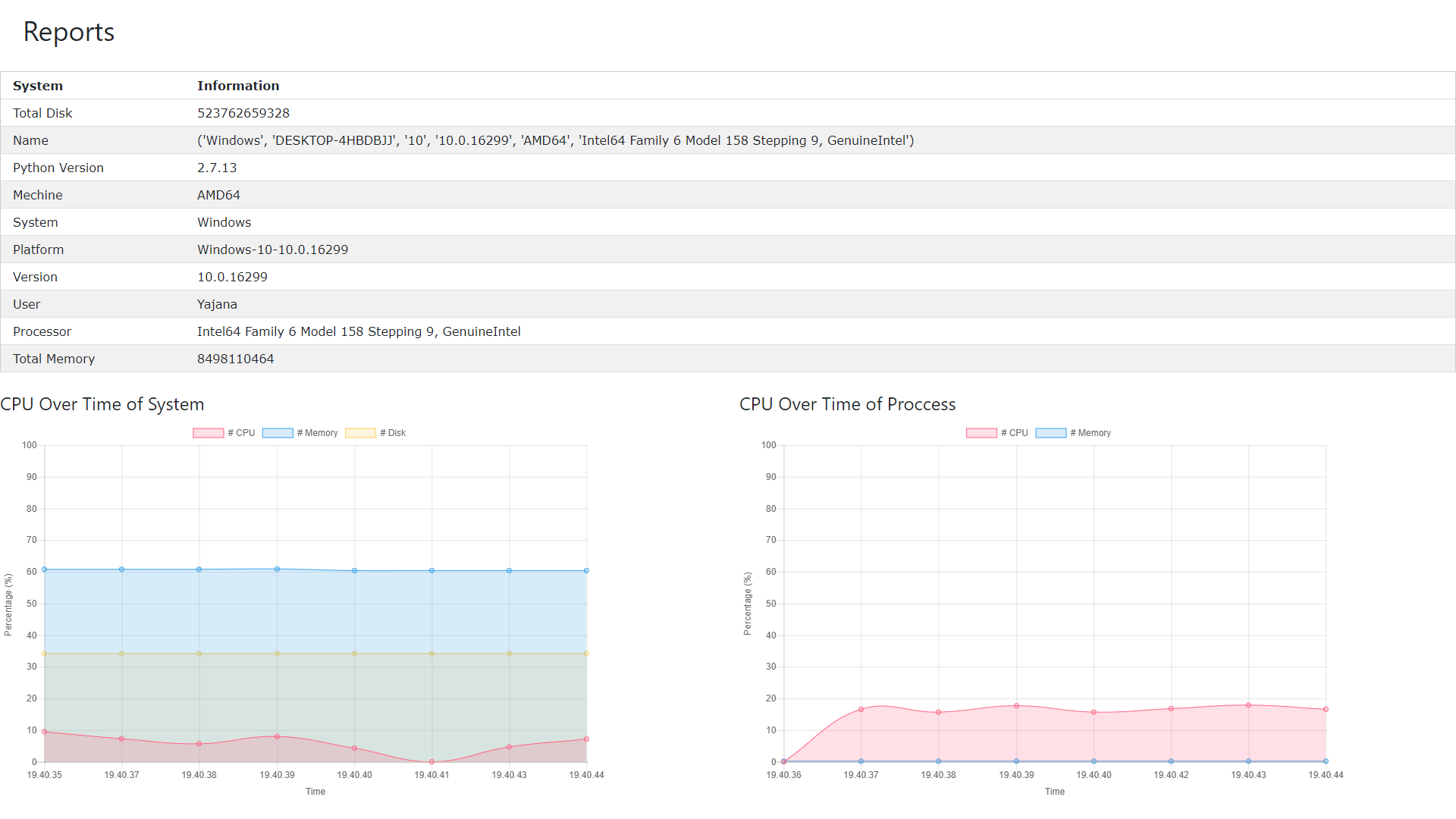Screen dimensions: 1456x819
Task: Click System chart Memory point at 19.40.37
Action: (x=121, y=569)
